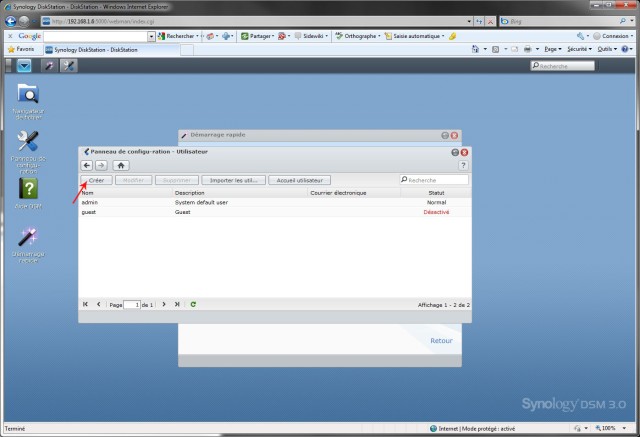
Task: Click the IE home page icon
Action: point(475,49)
